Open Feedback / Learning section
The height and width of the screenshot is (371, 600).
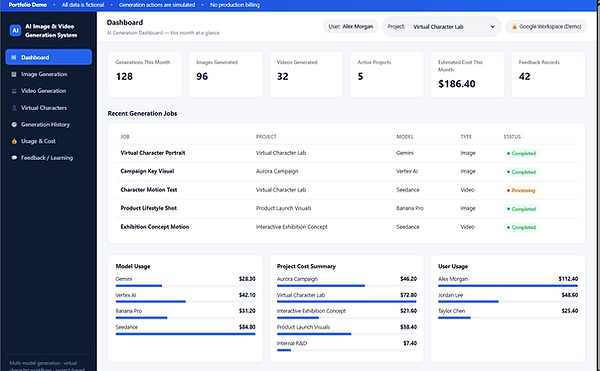coord(49,158)
